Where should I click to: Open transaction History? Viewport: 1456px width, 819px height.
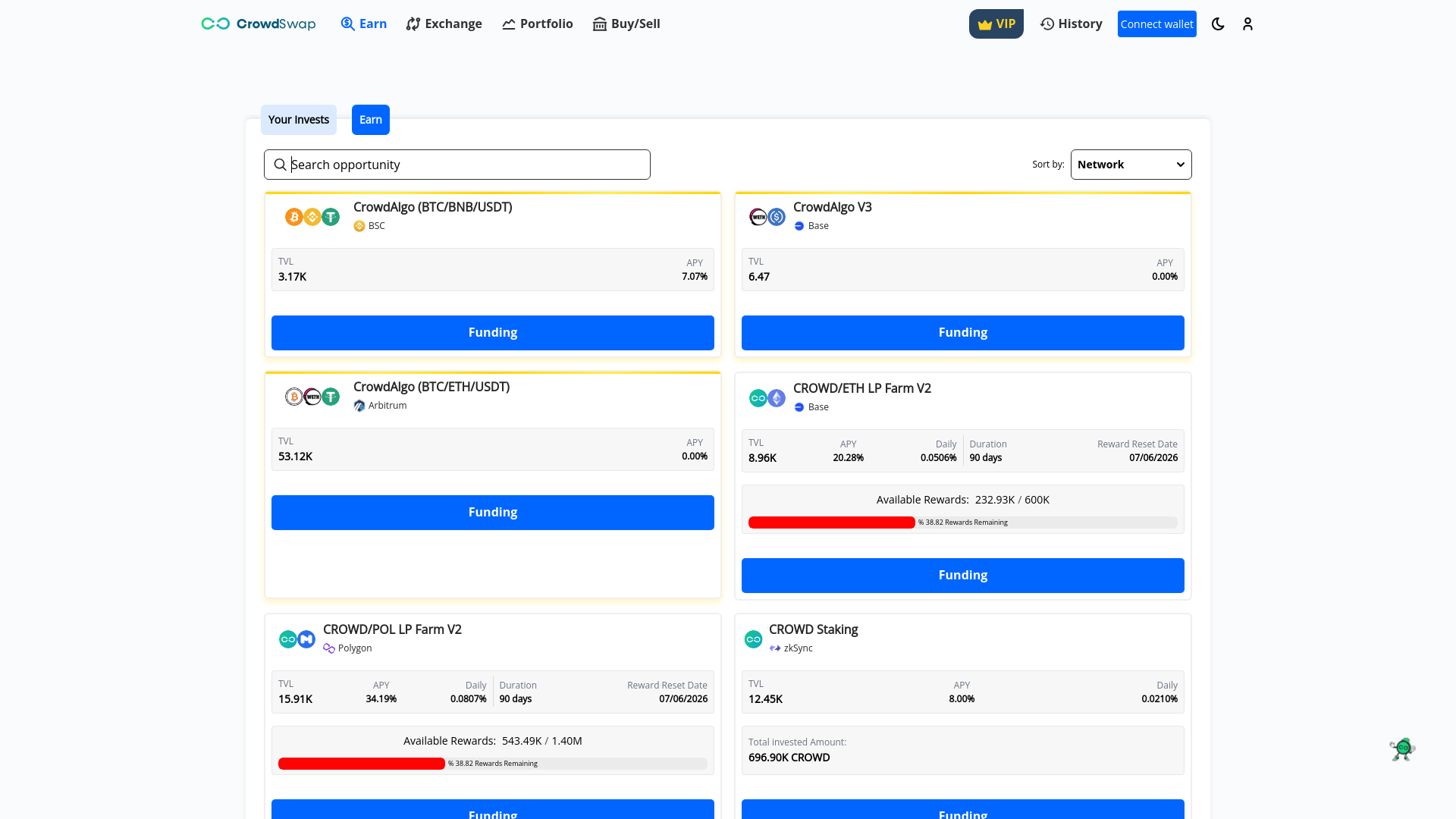[x=1071, y=24]
